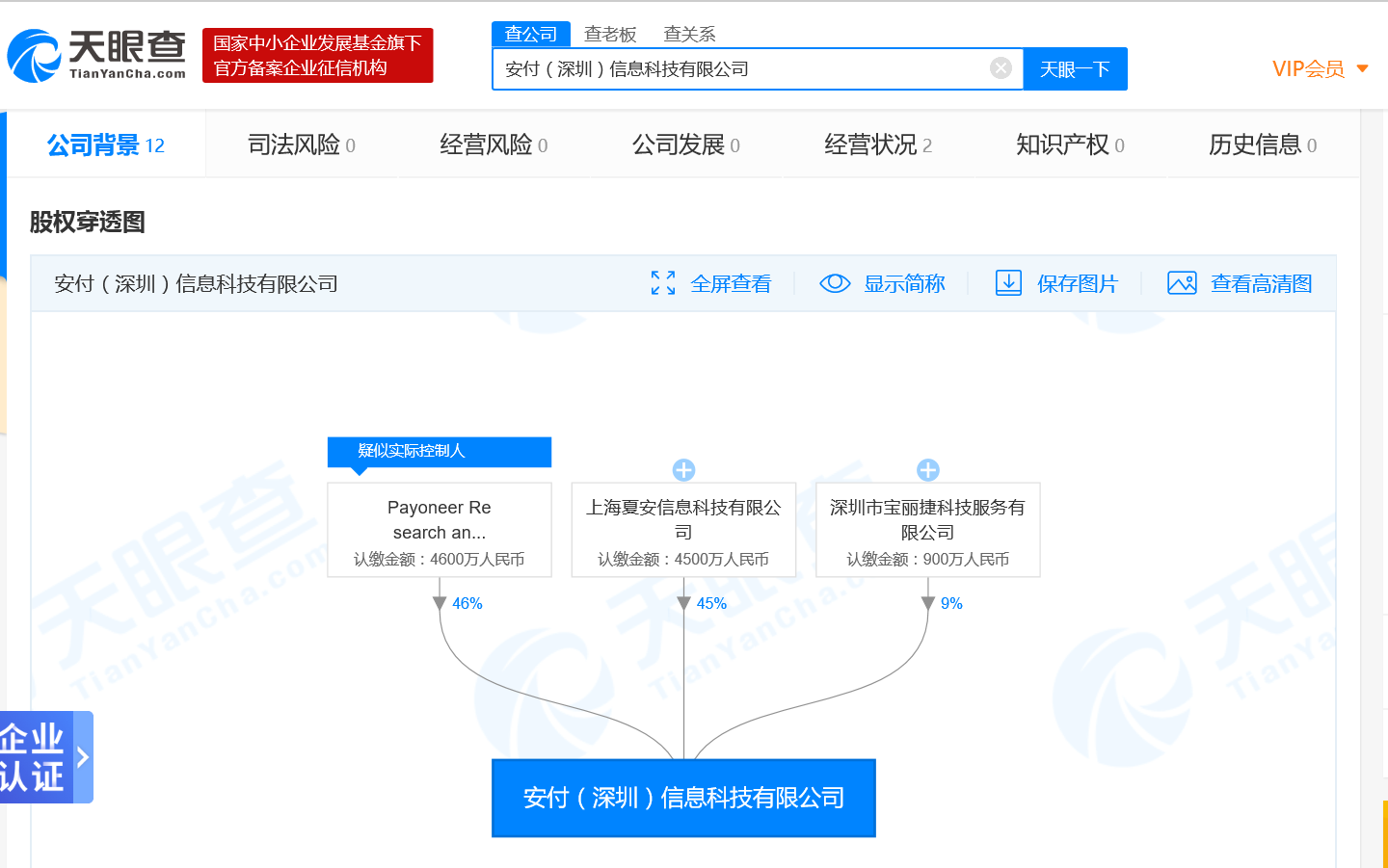This screenshot has width=1388, height=868.
Task: Clear the search box with the X icon
Action: 1001,68
